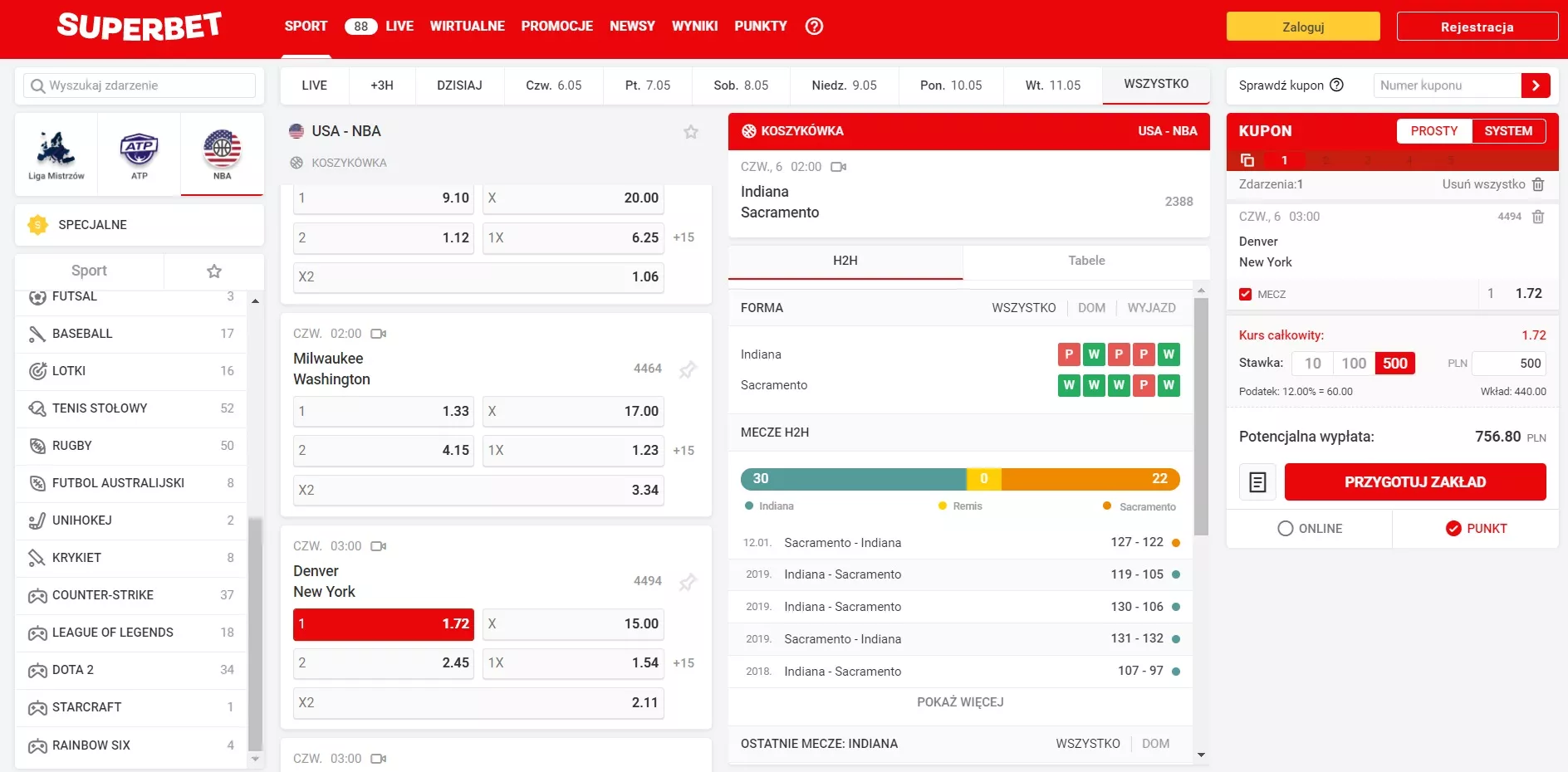Open the Lotki darts category

pos(131,371)
